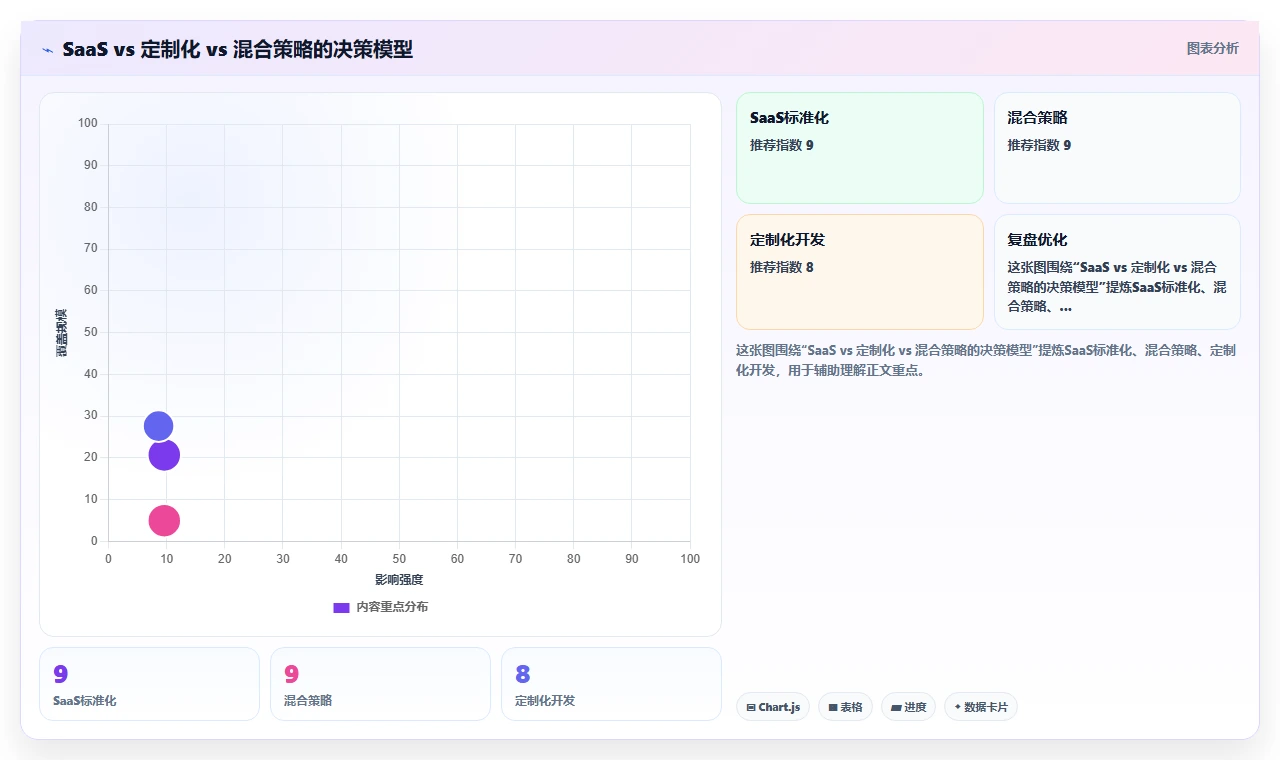Click the pink bubble on the chart

click(x=164, y=520)
